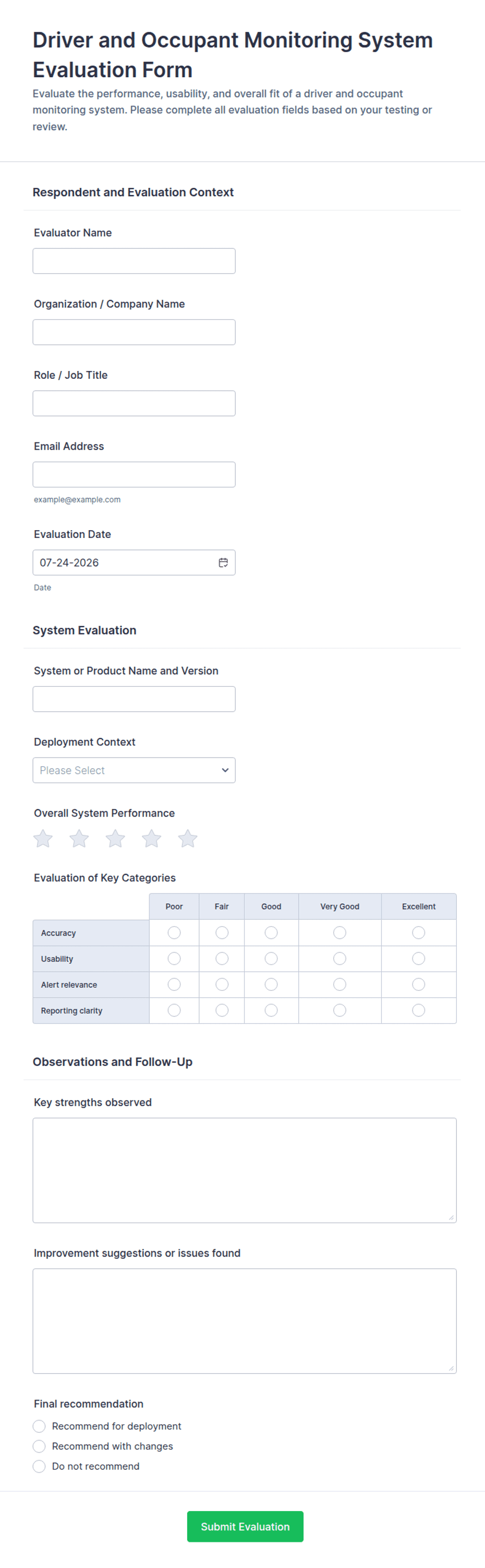Screen dimensions: 485x1568
Task: Set Reporting clarity to Very Good
Action: [339, 1010]
